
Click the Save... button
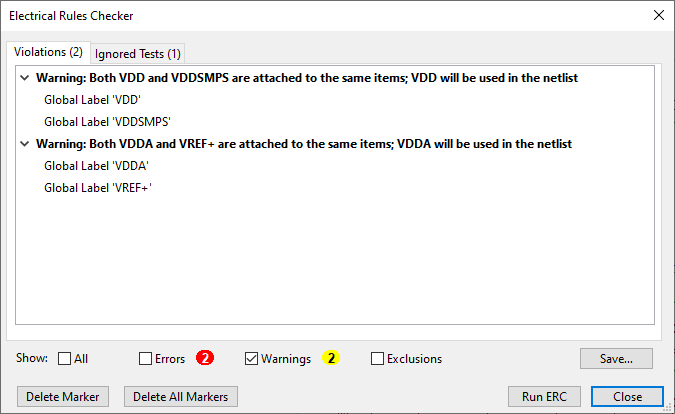point(616,358)
